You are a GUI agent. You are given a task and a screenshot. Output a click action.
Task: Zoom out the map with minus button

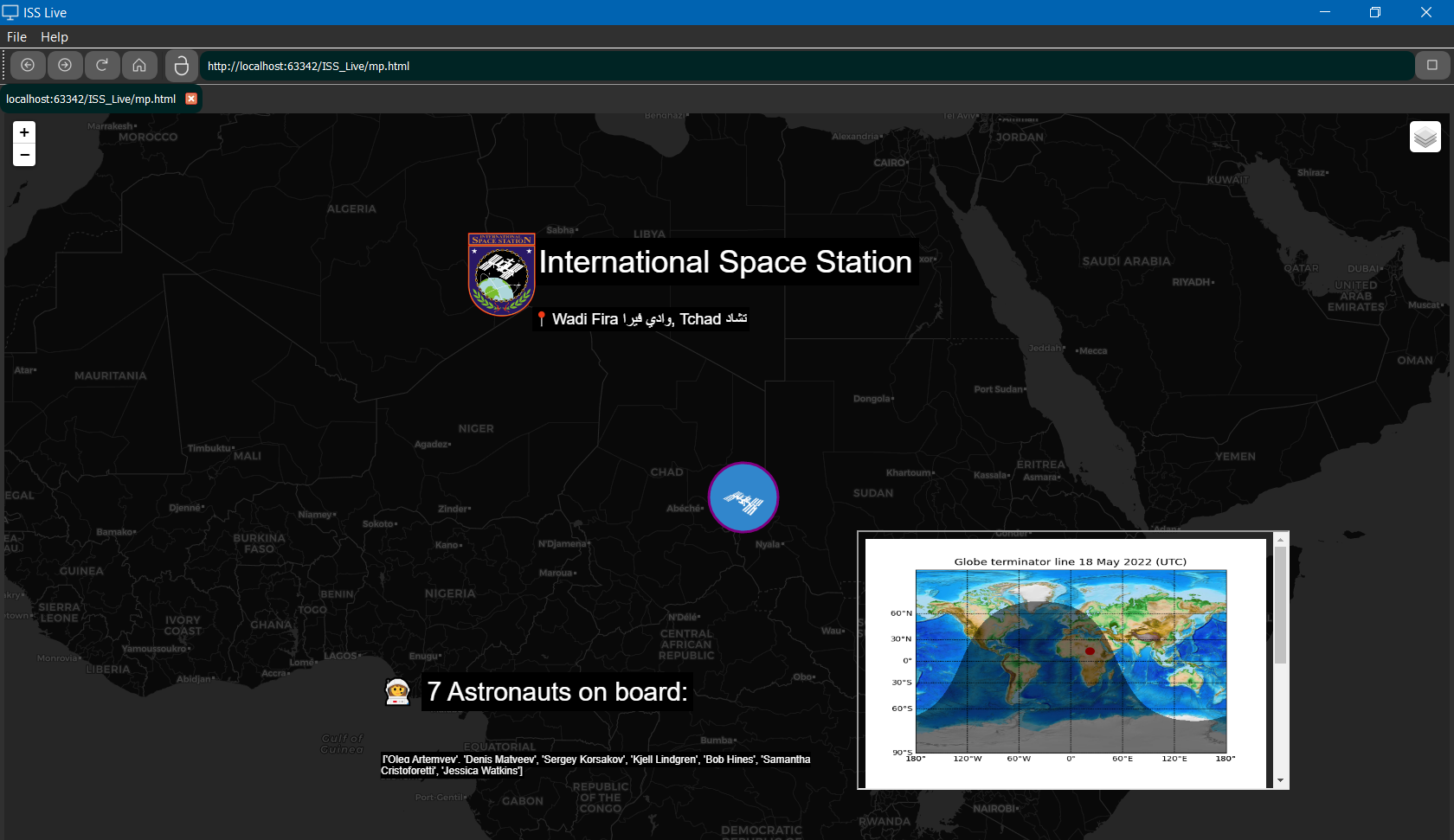click(24, 156)
